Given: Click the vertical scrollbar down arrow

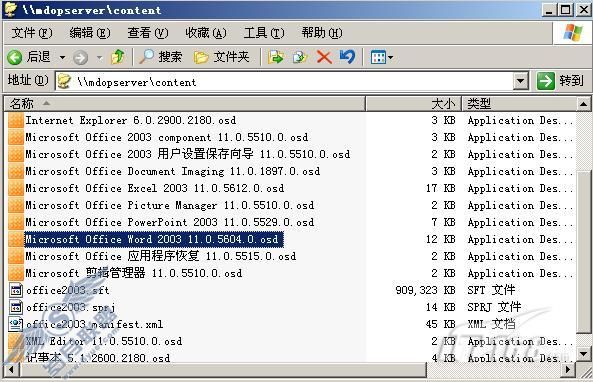Looking at the screenshot, I should (x=584, y=354).
